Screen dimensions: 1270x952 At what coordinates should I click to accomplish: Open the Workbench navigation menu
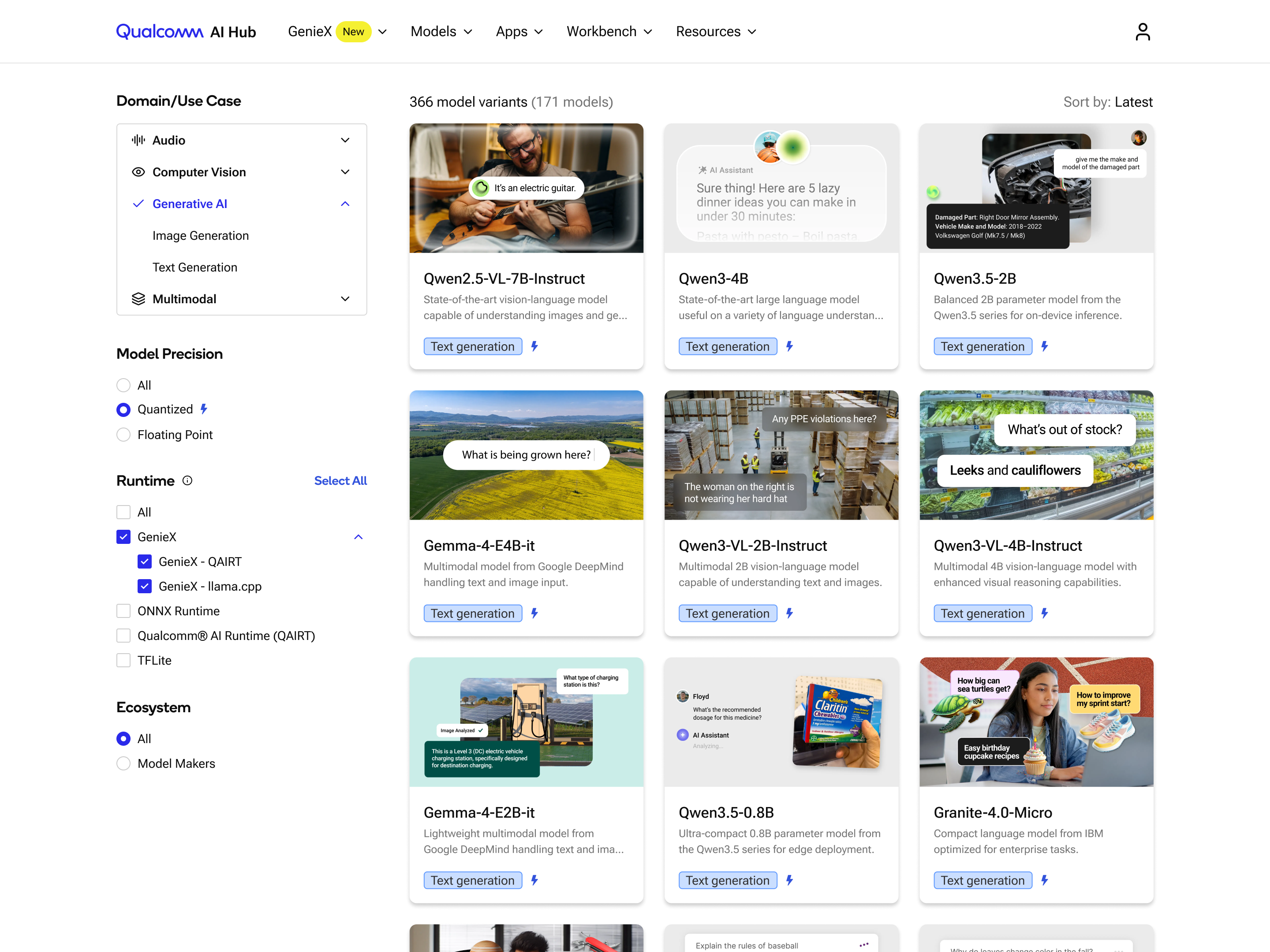pyautogui.click(x=609, y=32)
